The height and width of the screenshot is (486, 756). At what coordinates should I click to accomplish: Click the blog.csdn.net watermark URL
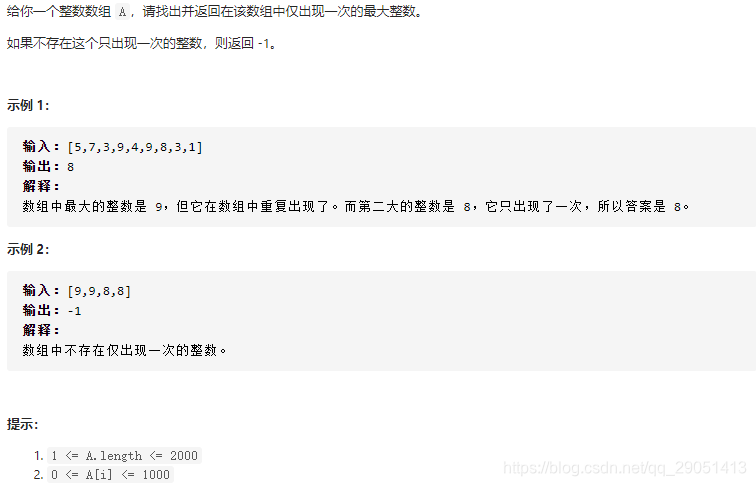click(624, 468)
